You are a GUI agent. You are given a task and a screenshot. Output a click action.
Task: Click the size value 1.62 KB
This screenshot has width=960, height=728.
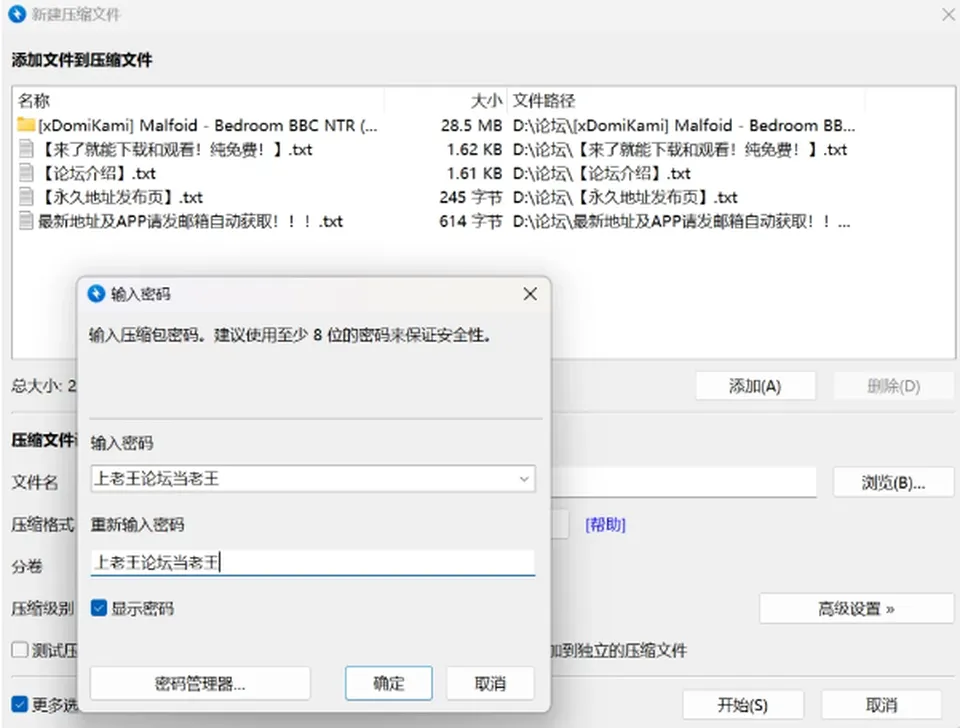pyautogui.click(x=474, y=149)
